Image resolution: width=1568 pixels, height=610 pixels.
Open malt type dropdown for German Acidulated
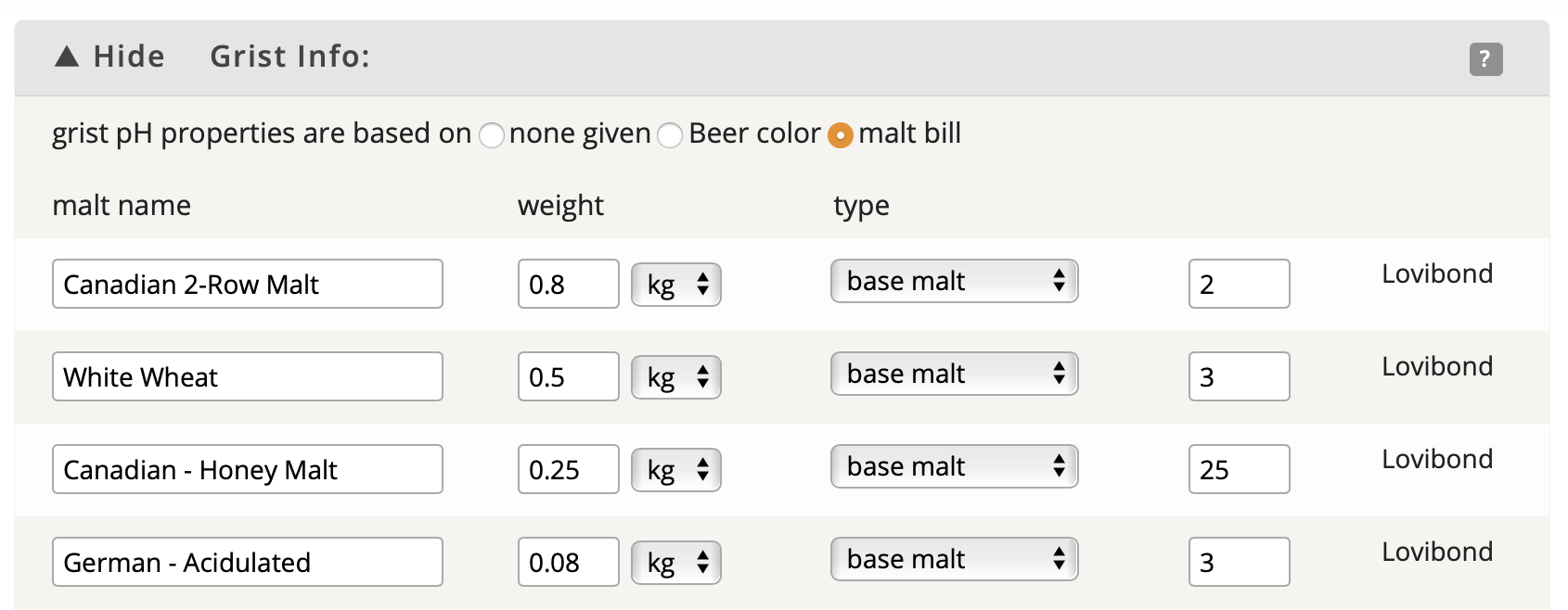click(x=954, y=559)
